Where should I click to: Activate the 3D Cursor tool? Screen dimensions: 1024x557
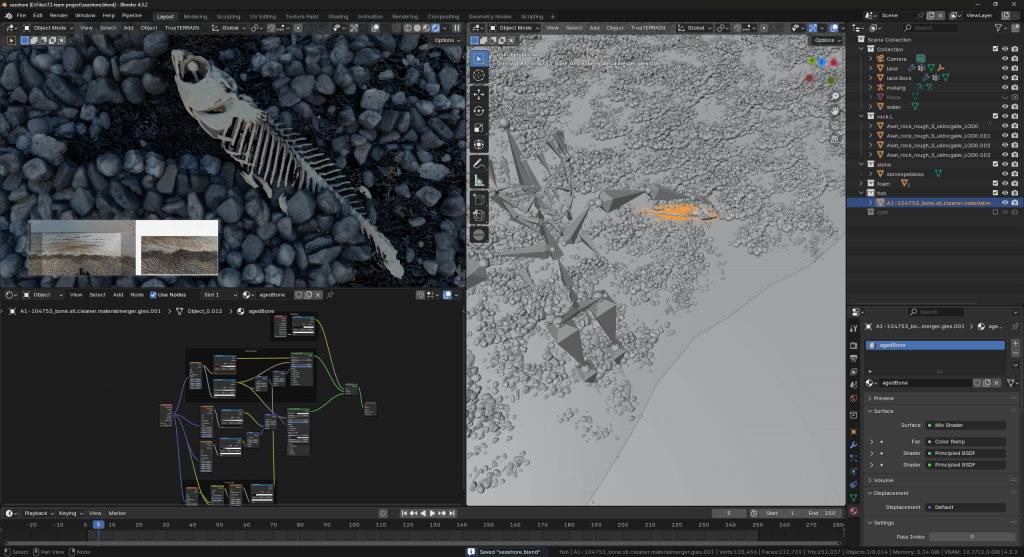coord(478,75)
